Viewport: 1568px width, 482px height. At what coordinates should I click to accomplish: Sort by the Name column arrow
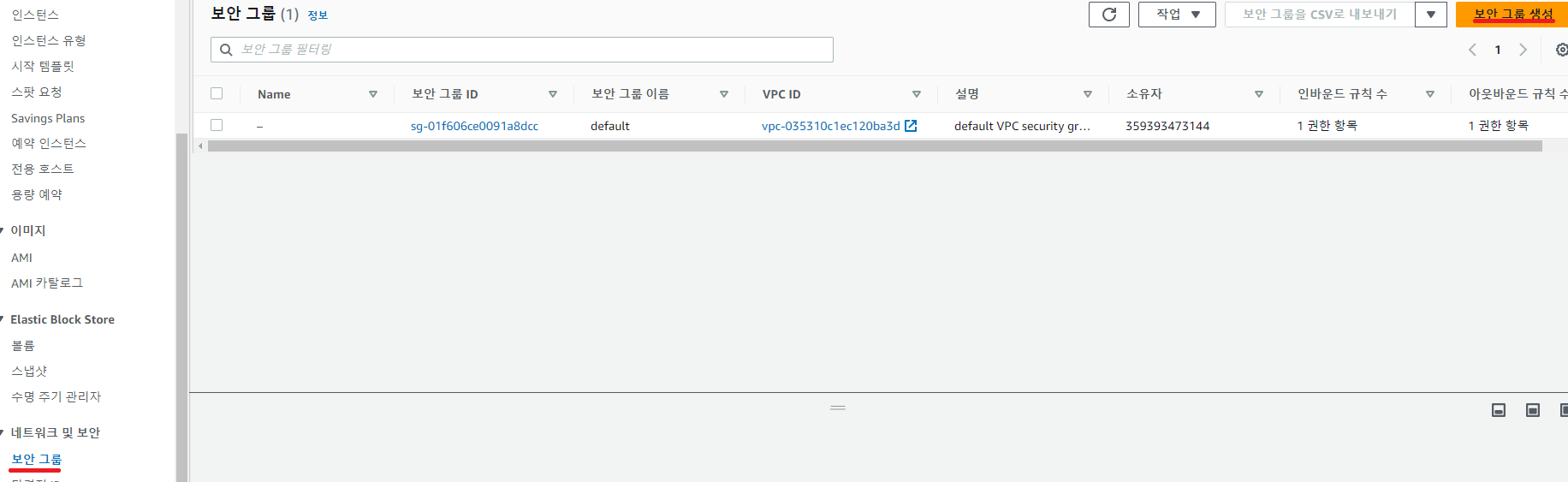point(373,94)
